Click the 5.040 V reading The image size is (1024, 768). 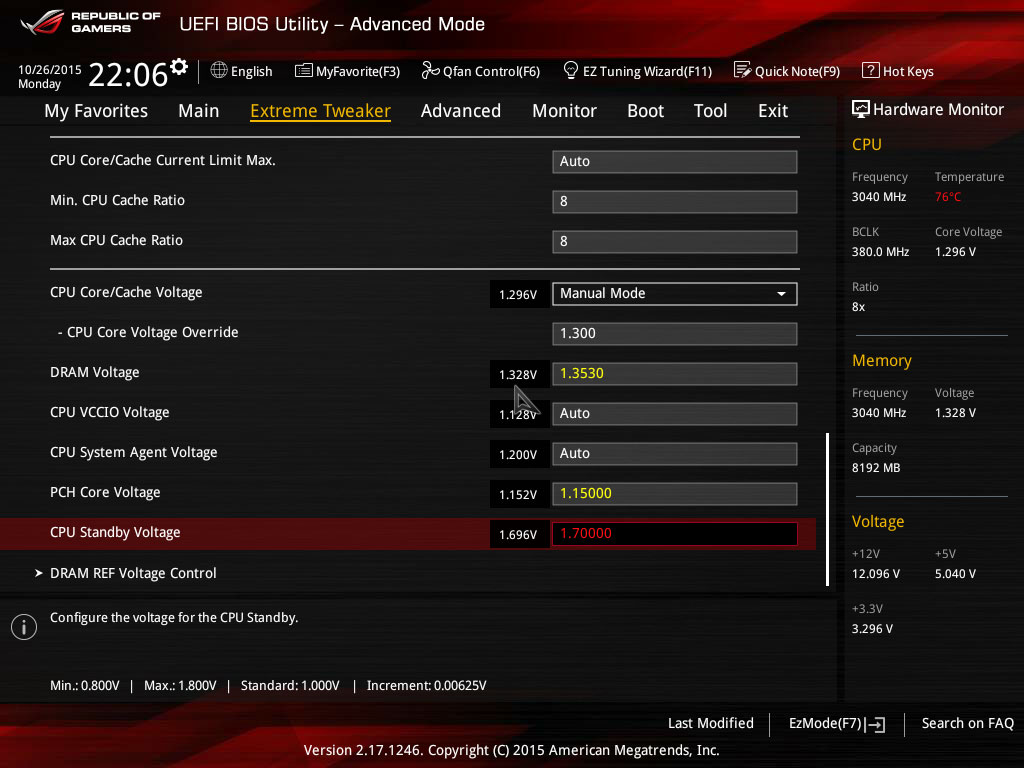(955, 573)
